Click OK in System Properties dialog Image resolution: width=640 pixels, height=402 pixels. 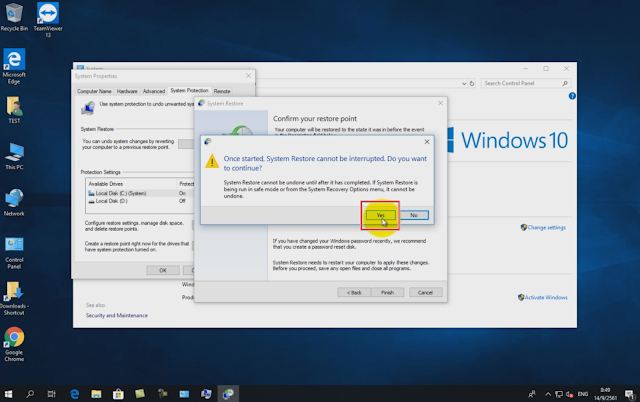(163, 270)
